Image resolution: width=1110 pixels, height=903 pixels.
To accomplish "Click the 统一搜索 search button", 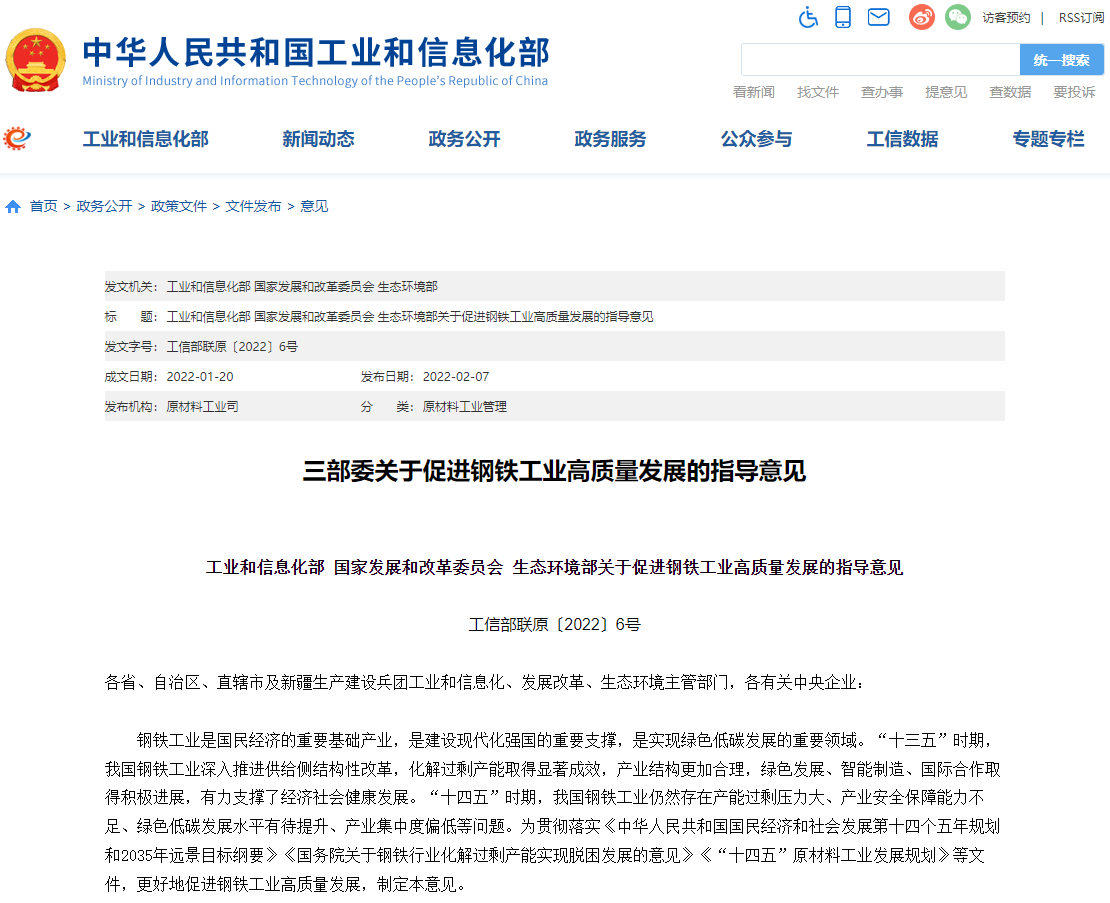I will (x=1061, y=60).
